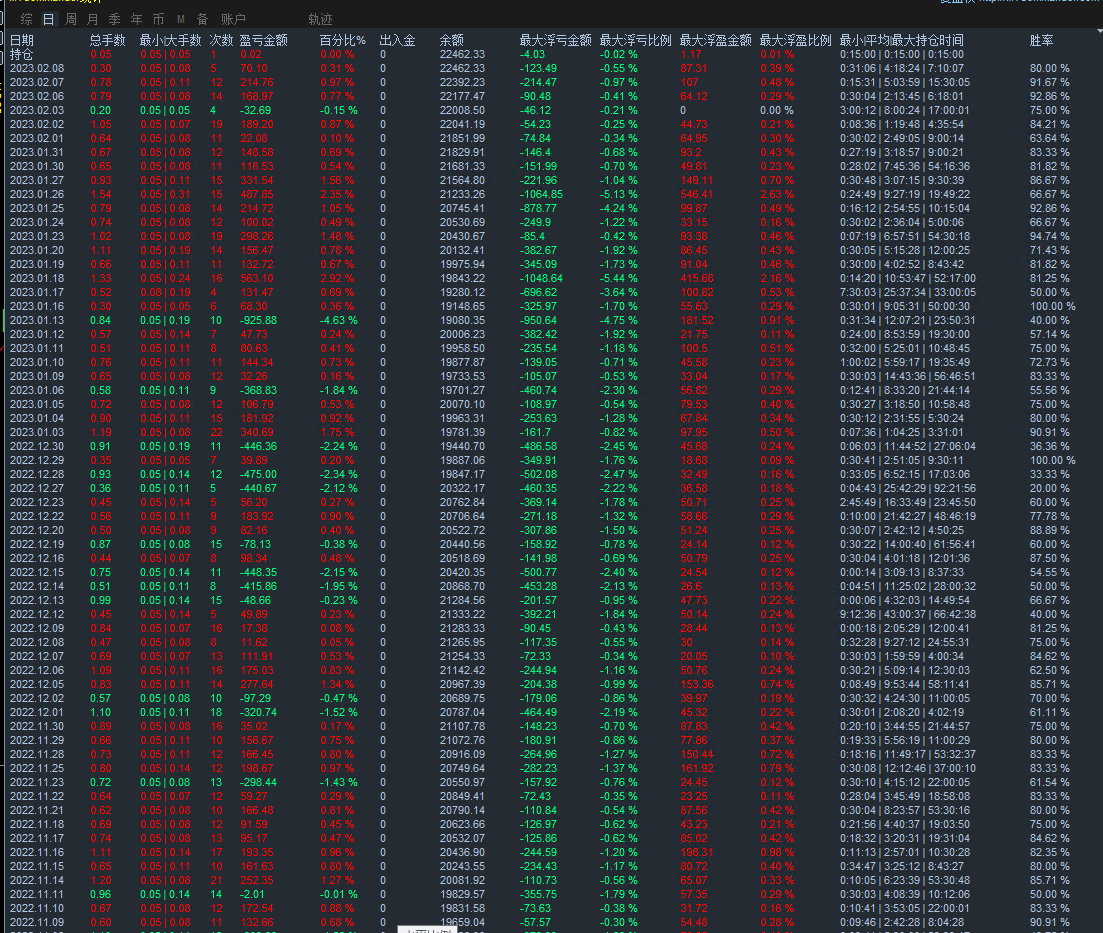Sort by the 余额 column header

point(452,40)
